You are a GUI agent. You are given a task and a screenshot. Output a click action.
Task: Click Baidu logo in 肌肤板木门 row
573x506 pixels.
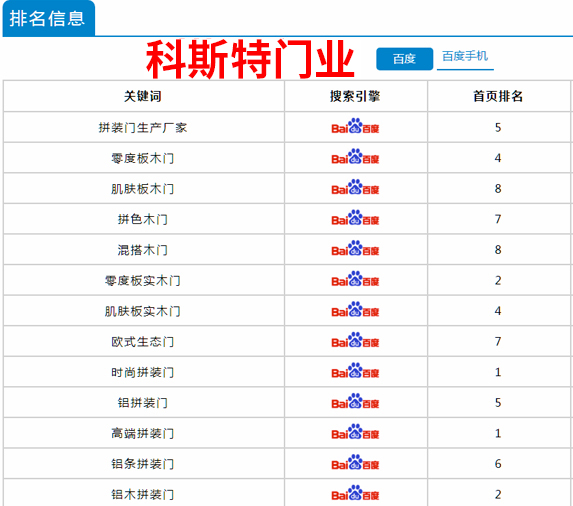coord(355,188)
